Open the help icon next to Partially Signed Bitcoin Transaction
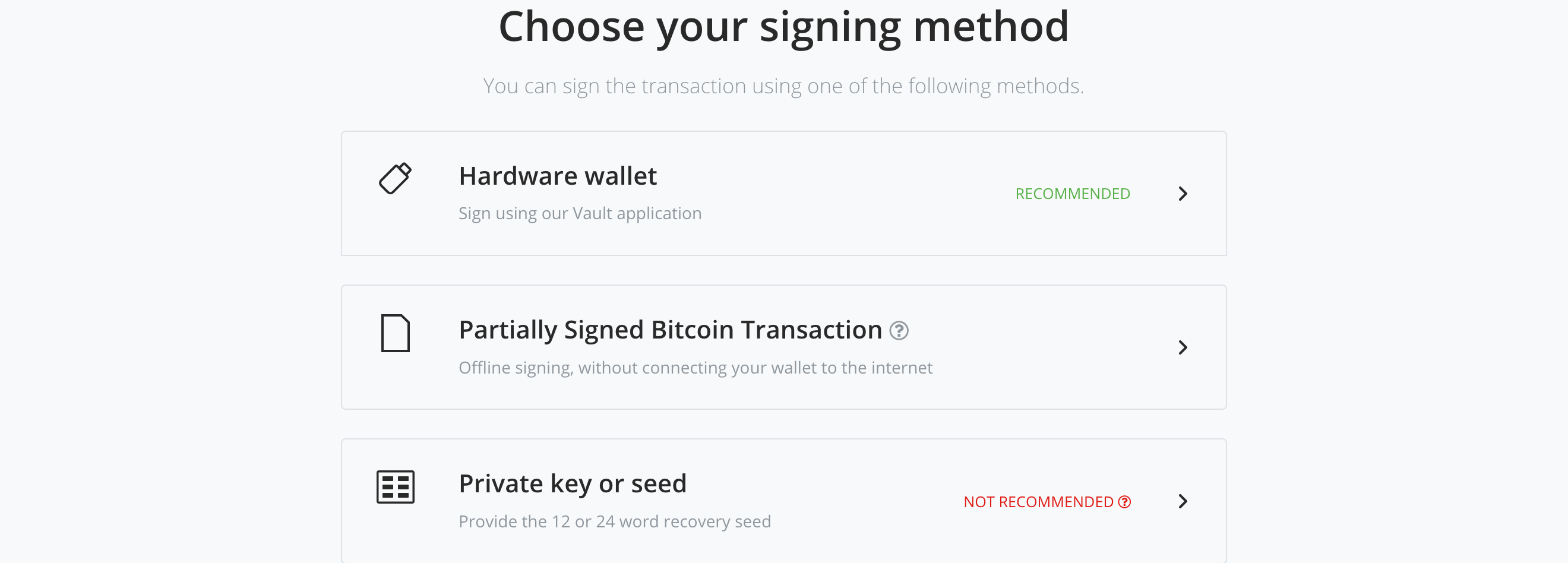The image size is (1568, 563). [x=900, y=331]
